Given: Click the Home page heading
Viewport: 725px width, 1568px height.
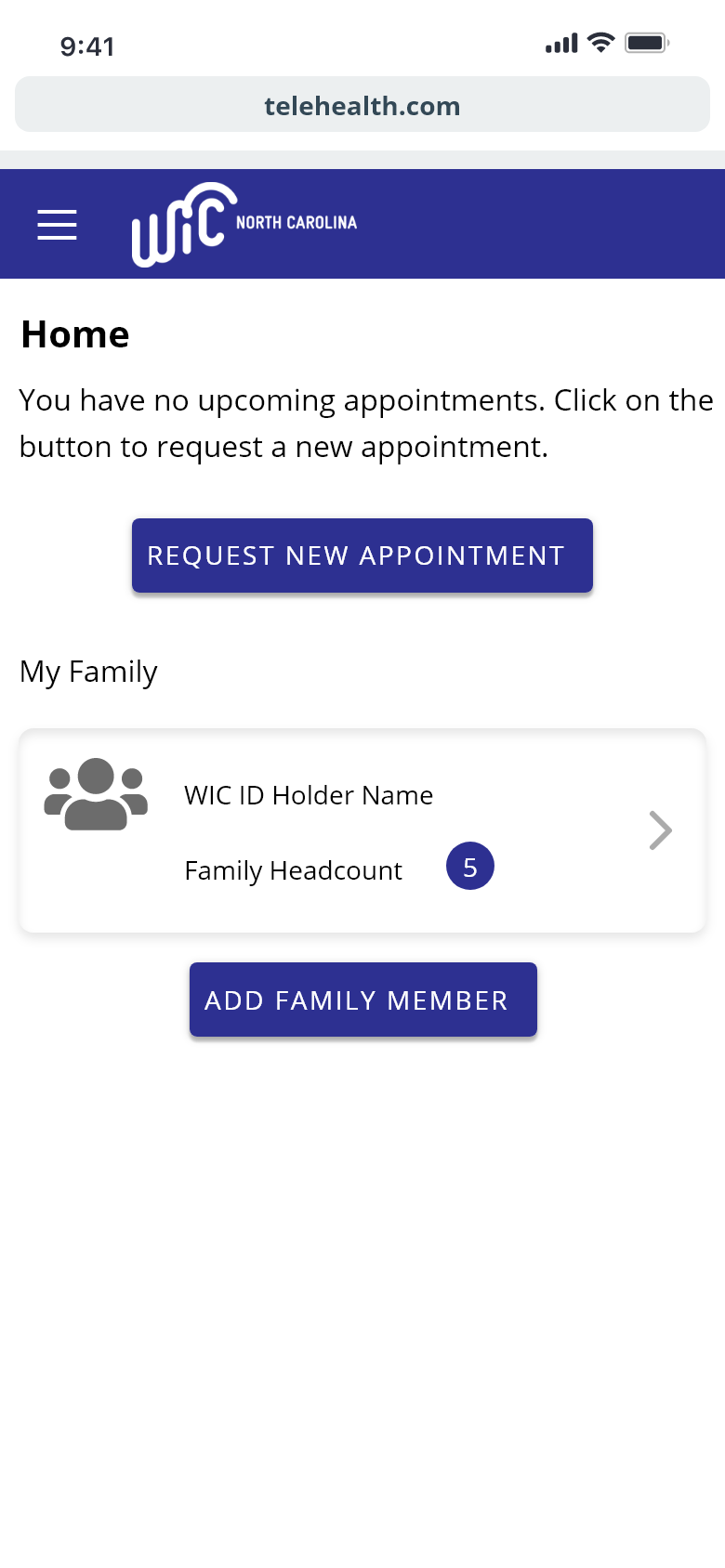Looking at the screenshot, I should pos(75,334).
